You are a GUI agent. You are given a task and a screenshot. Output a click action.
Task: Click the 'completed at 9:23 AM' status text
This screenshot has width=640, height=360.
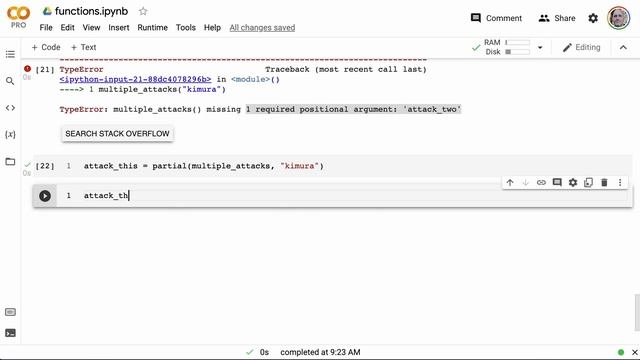(320, 352)
